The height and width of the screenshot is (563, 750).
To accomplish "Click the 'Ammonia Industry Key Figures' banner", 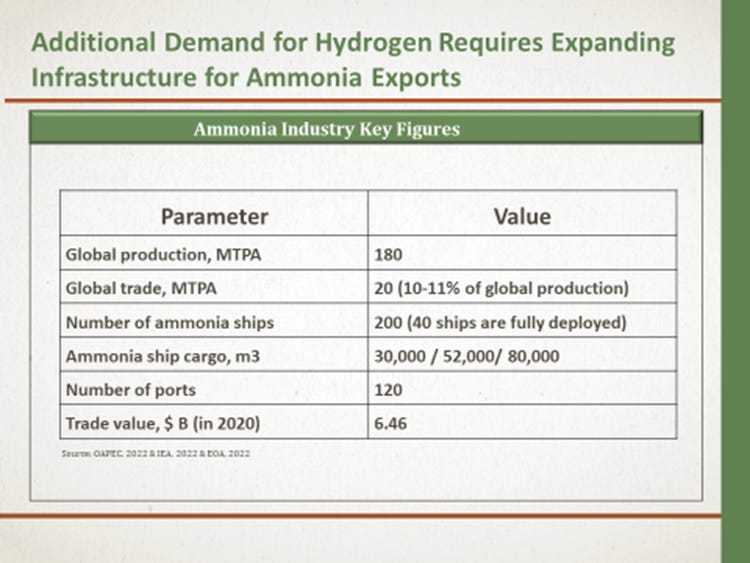I will [x=366, y=128].
